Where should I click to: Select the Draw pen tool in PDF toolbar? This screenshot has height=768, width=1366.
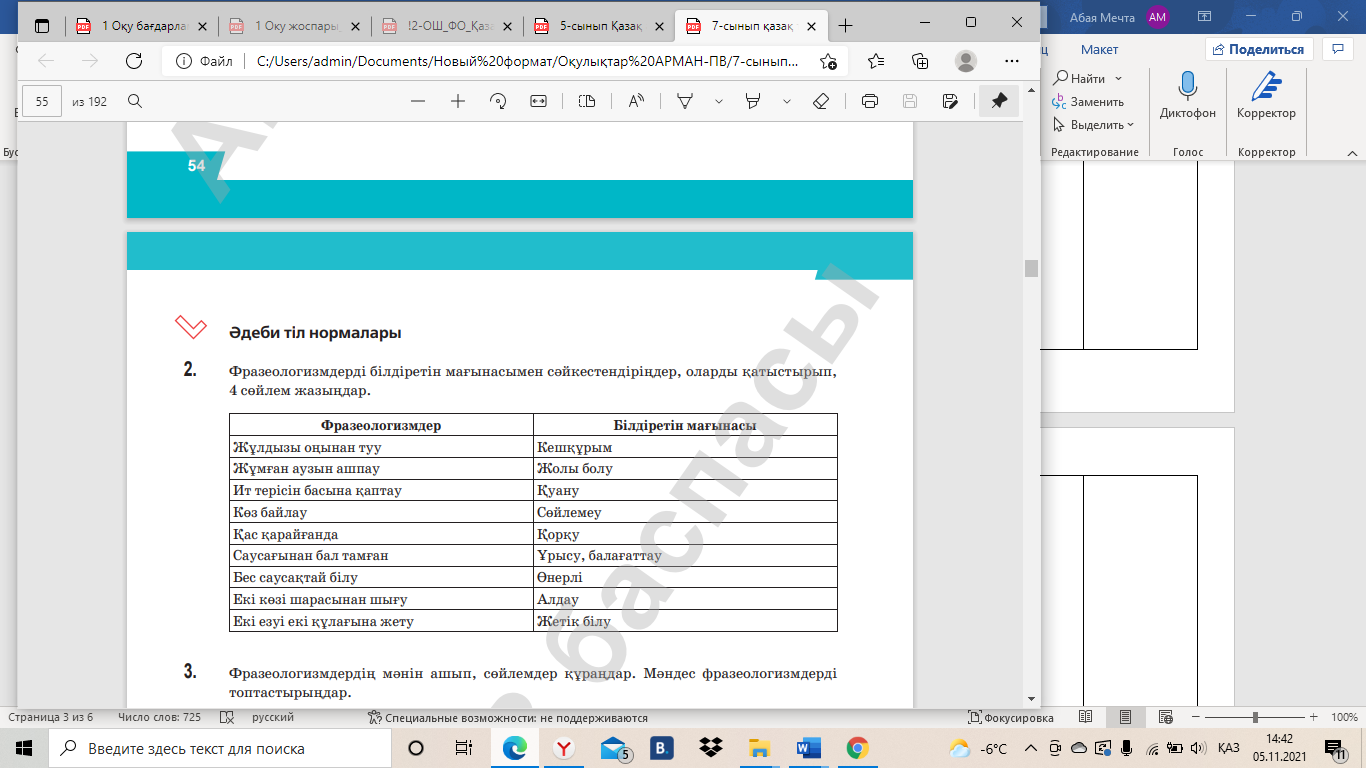pos(686,101)
